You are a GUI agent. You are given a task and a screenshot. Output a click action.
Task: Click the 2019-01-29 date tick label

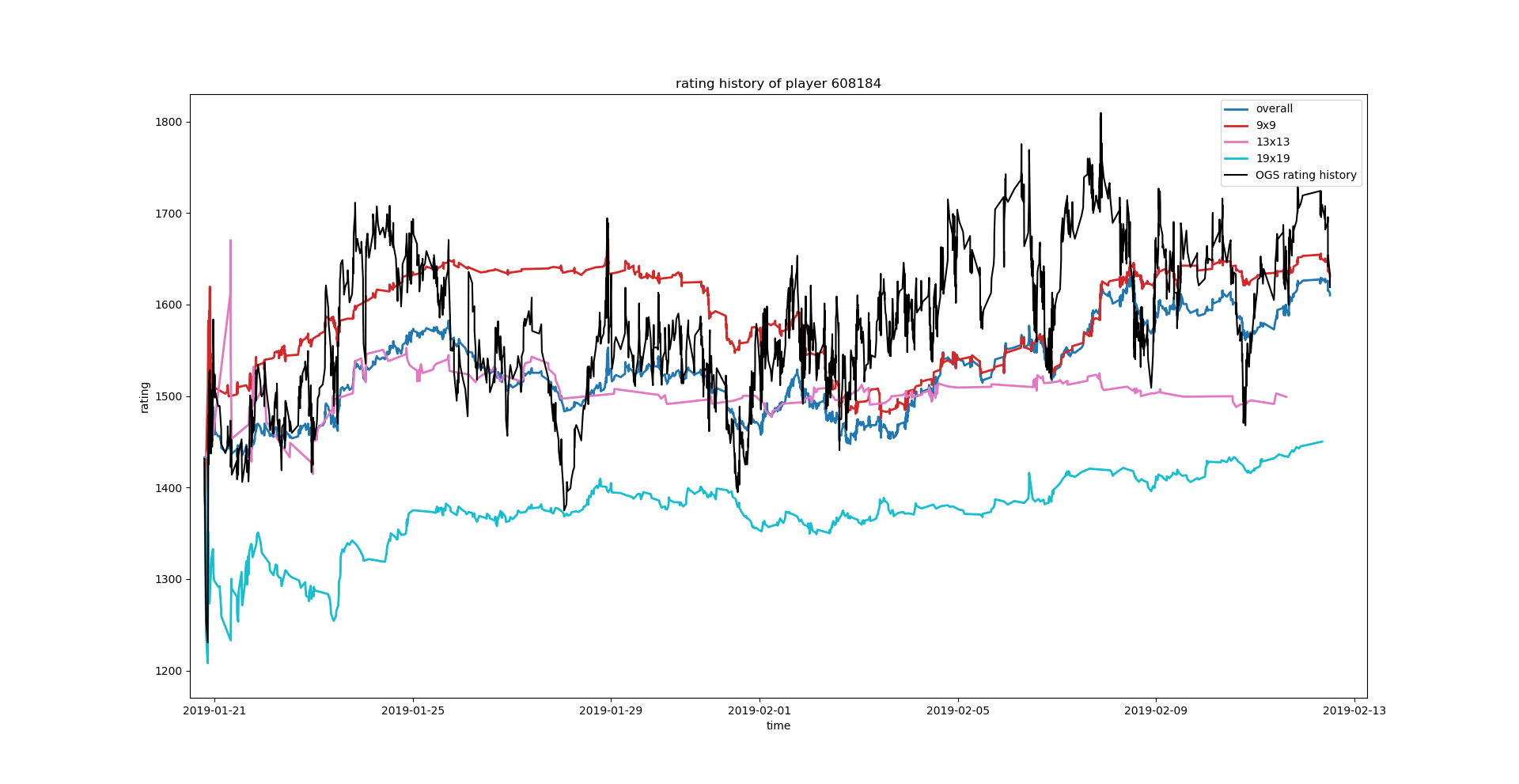tap(610, 710)
